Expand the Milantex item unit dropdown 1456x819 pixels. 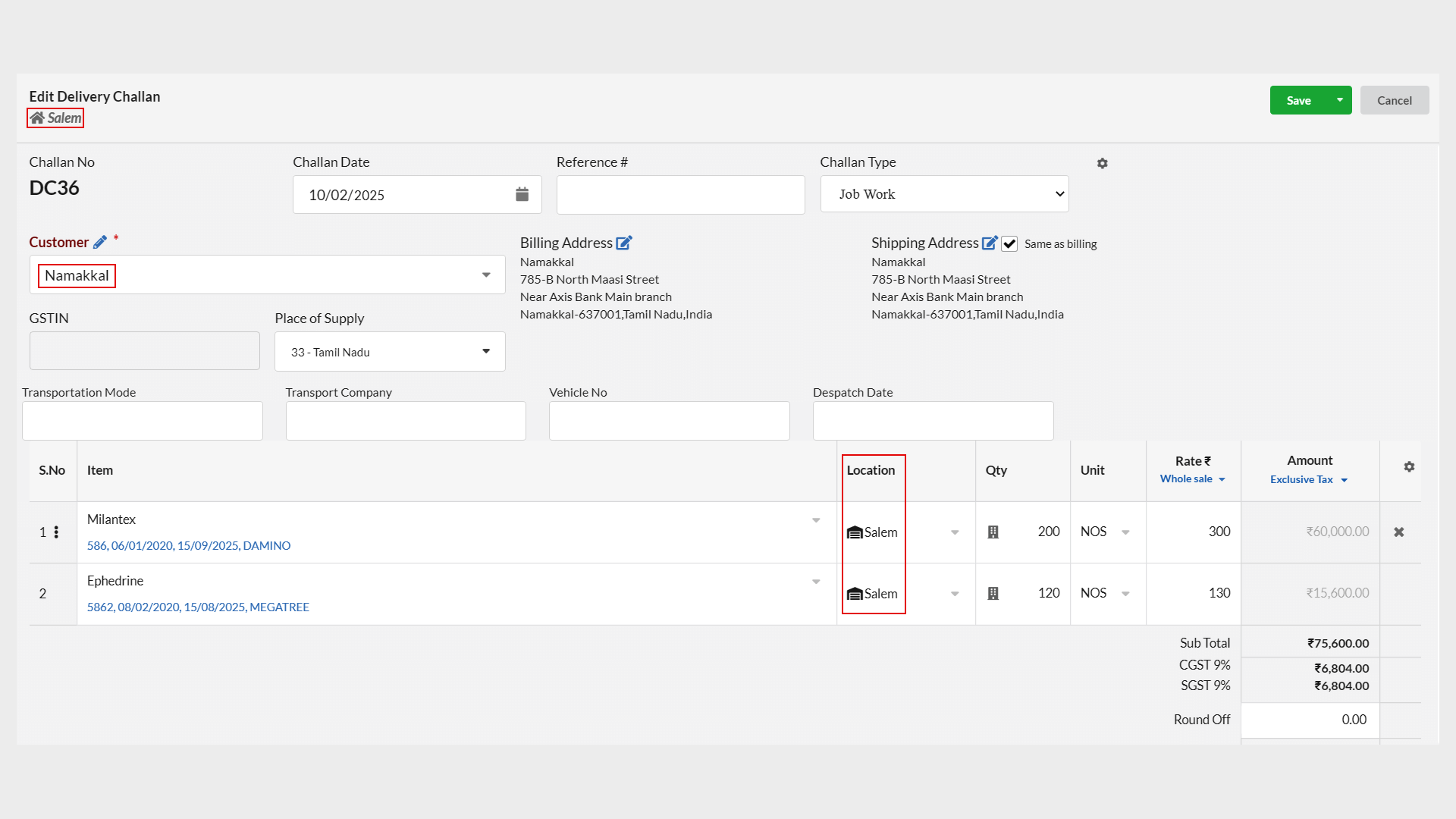pyautogui.click(x=1125, y=532)
